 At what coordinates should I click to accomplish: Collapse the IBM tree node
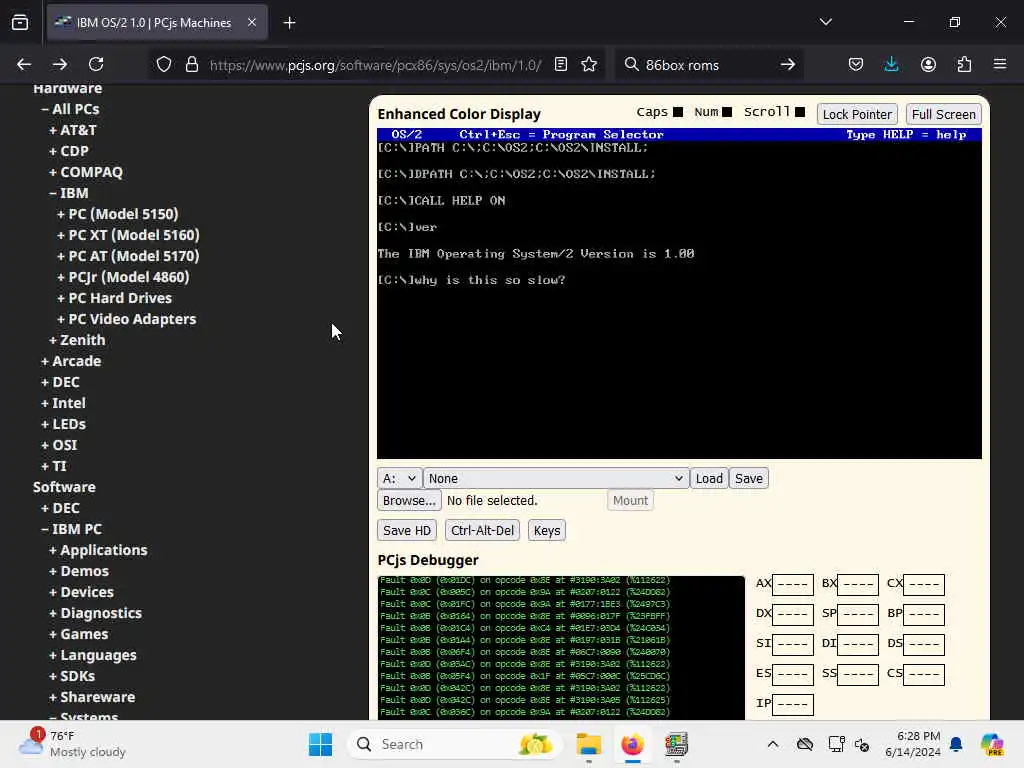point(69,193)
